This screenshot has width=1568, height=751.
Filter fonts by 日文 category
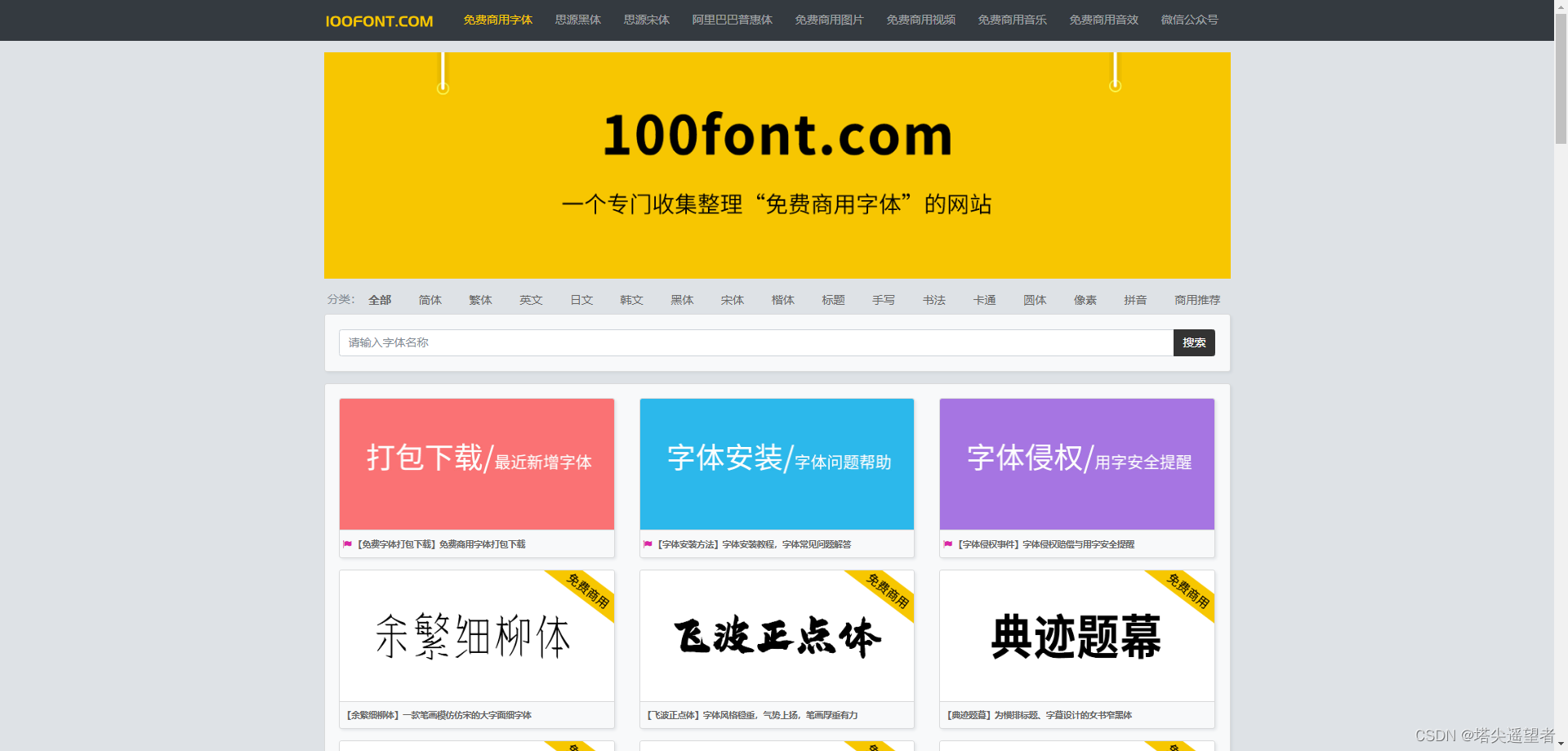581,300
